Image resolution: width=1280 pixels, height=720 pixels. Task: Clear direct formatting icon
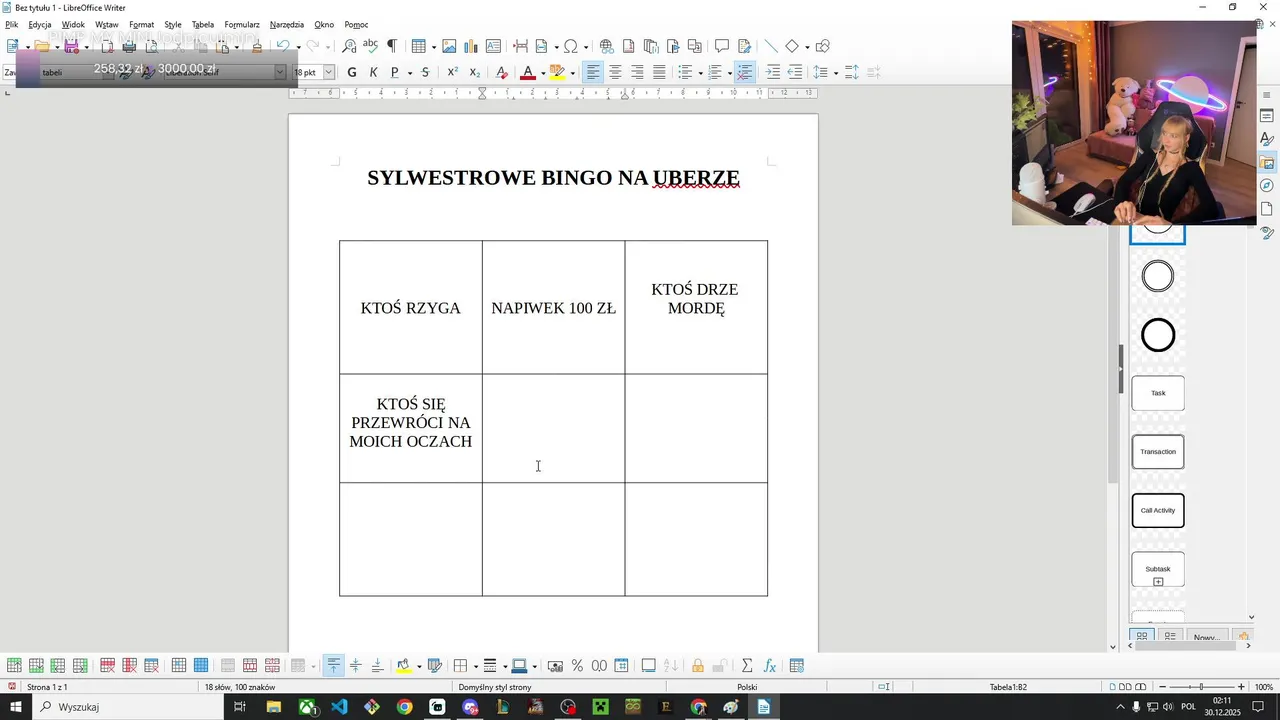(x=501, y=72)
